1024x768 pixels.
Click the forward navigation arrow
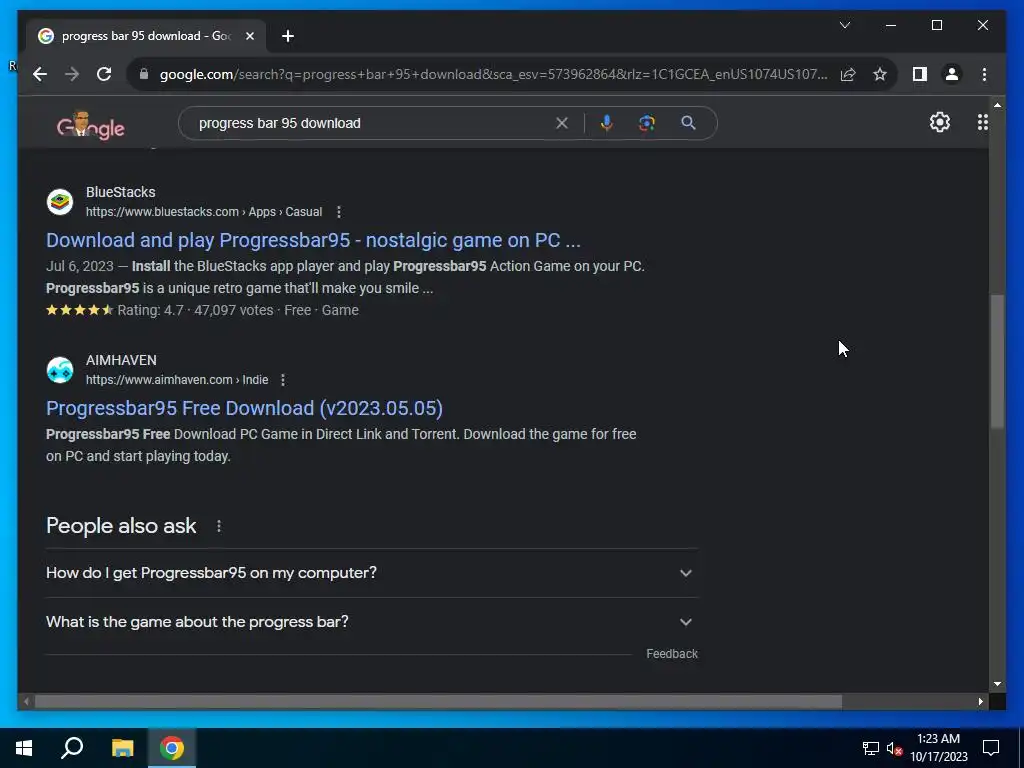[72, 74]
